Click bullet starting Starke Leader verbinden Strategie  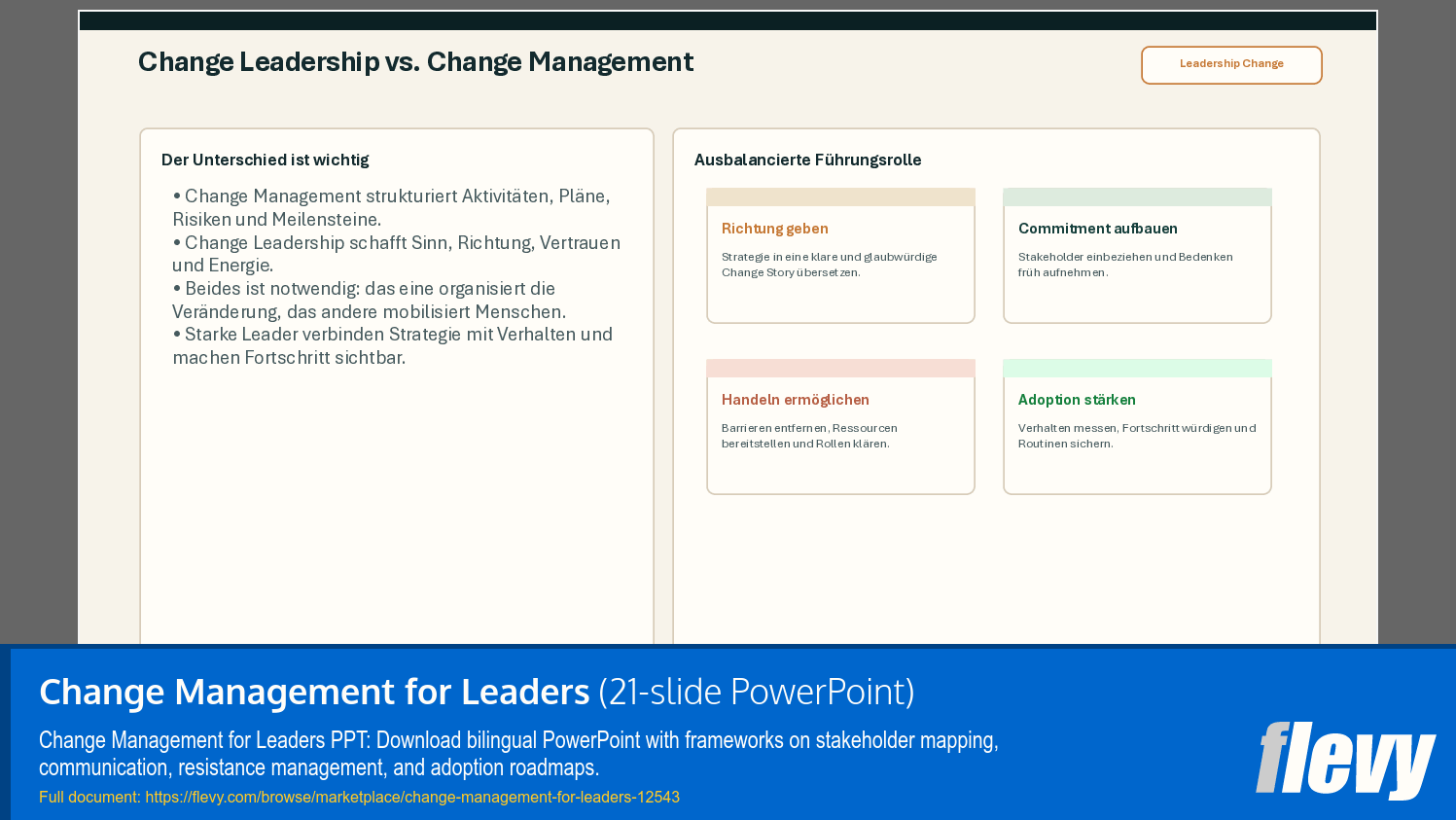pyautogui.click(x=392, y=345)
